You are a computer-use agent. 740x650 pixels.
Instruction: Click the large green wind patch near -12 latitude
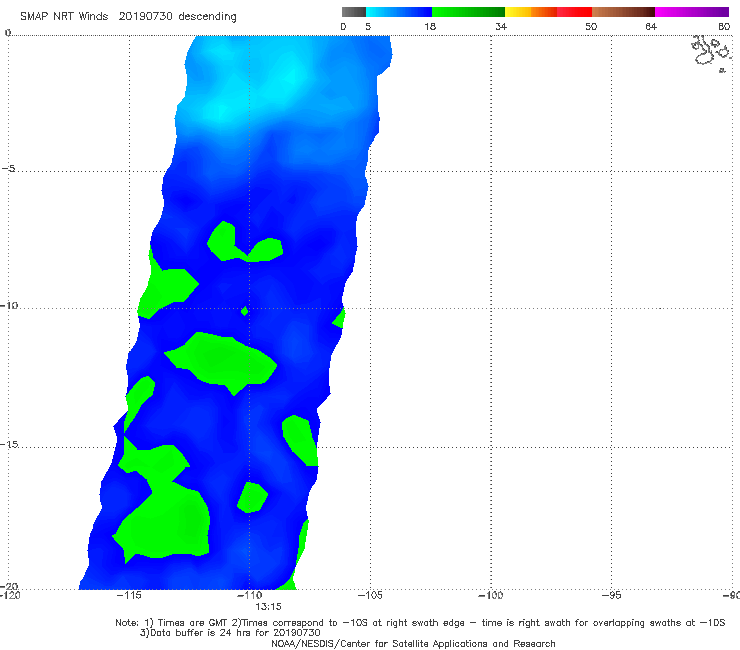[222, 361]
